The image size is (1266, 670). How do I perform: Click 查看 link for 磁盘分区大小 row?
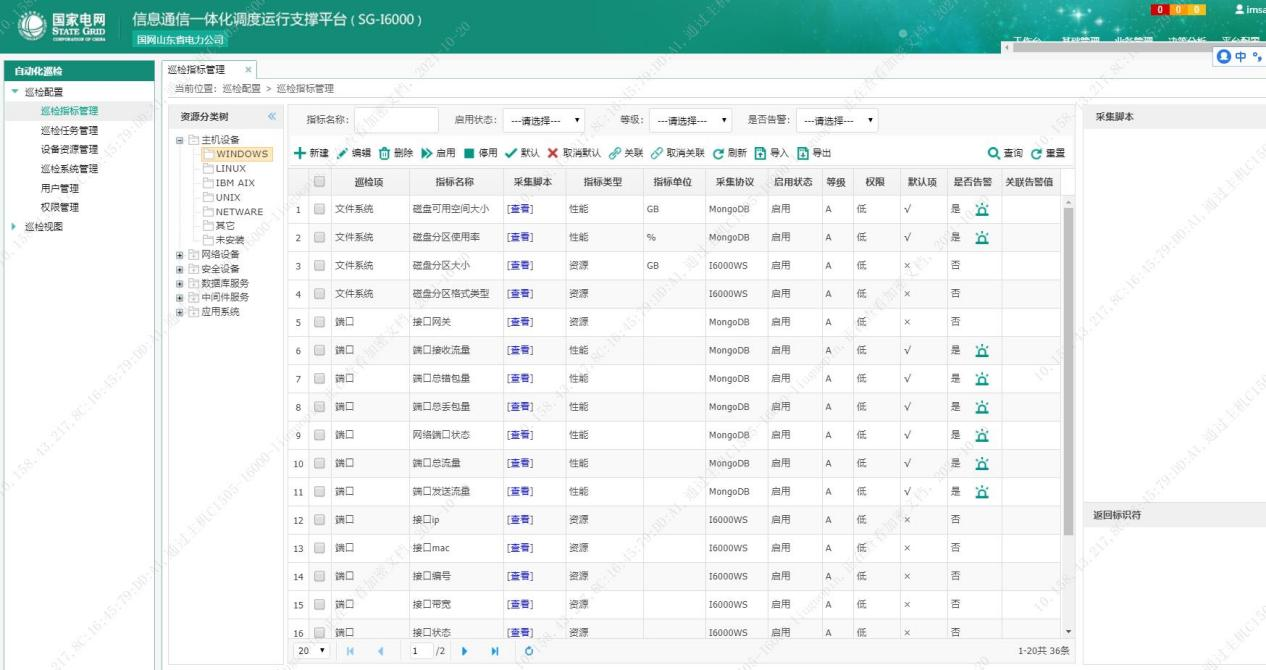point(520,266)
